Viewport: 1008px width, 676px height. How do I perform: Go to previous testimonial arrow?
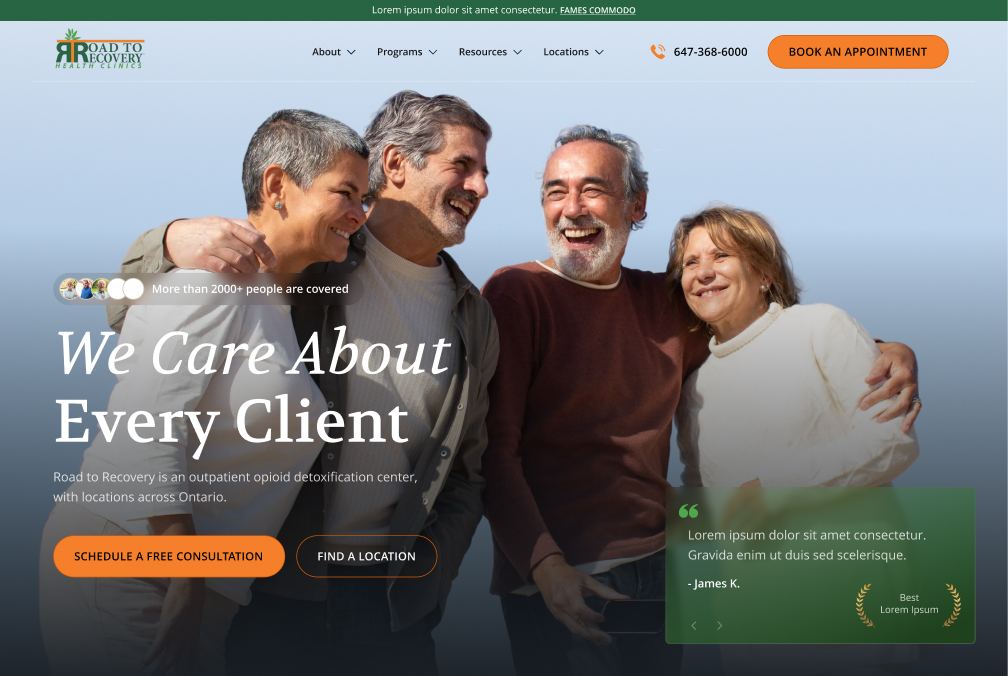click(x=694, y=625)
